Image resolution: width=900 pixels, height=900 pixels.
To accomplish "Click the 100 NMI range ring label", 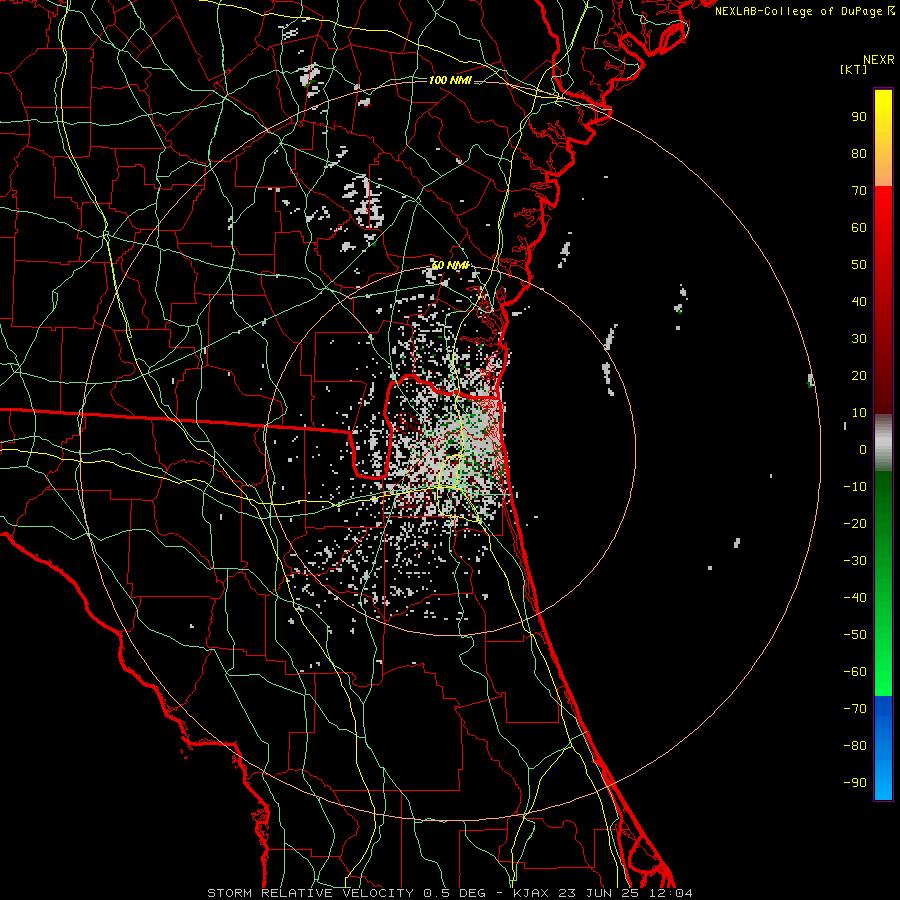I will 450,80.
